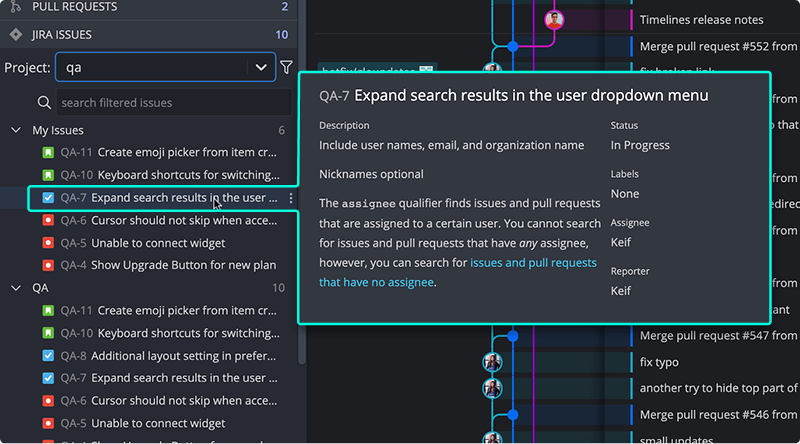Click the QA-8 task icon in QA group
Image resolution: width=800 pixels, height=444 pixels.
tap(48, 356)
